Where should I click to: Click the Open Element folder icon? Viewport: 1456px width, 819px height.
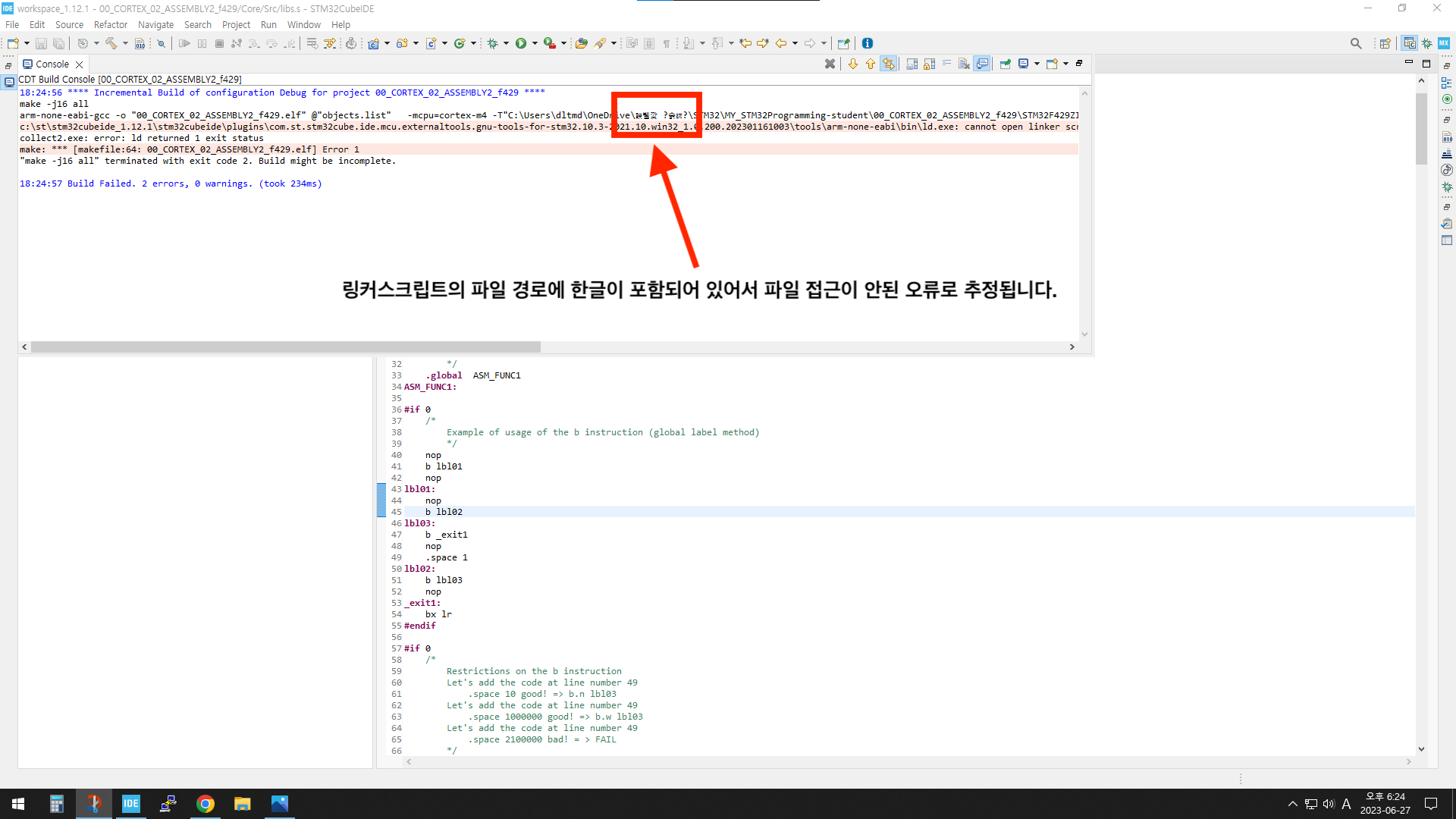point(582,43)
